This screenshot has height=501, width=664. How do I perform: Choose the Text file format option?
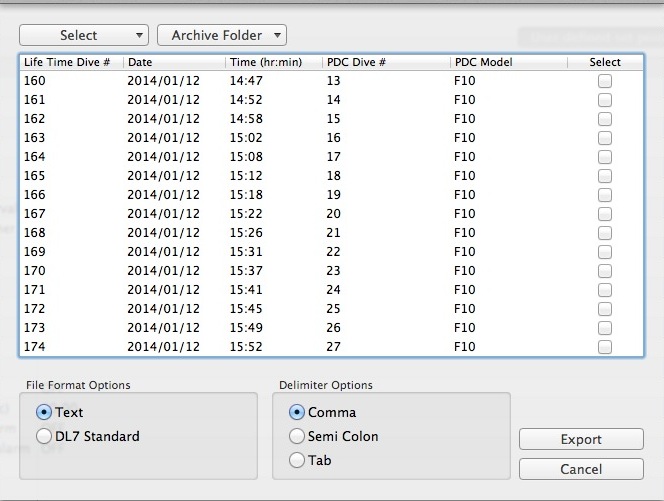44,412
